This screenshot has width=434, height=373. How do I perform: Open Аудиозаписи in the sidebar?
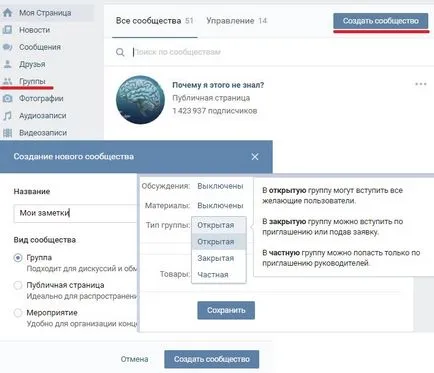click(43, 116)
